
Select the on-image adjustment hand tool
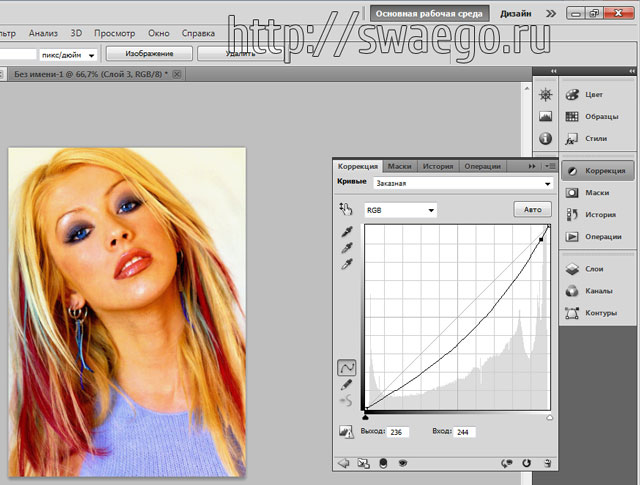coord(346,209)
